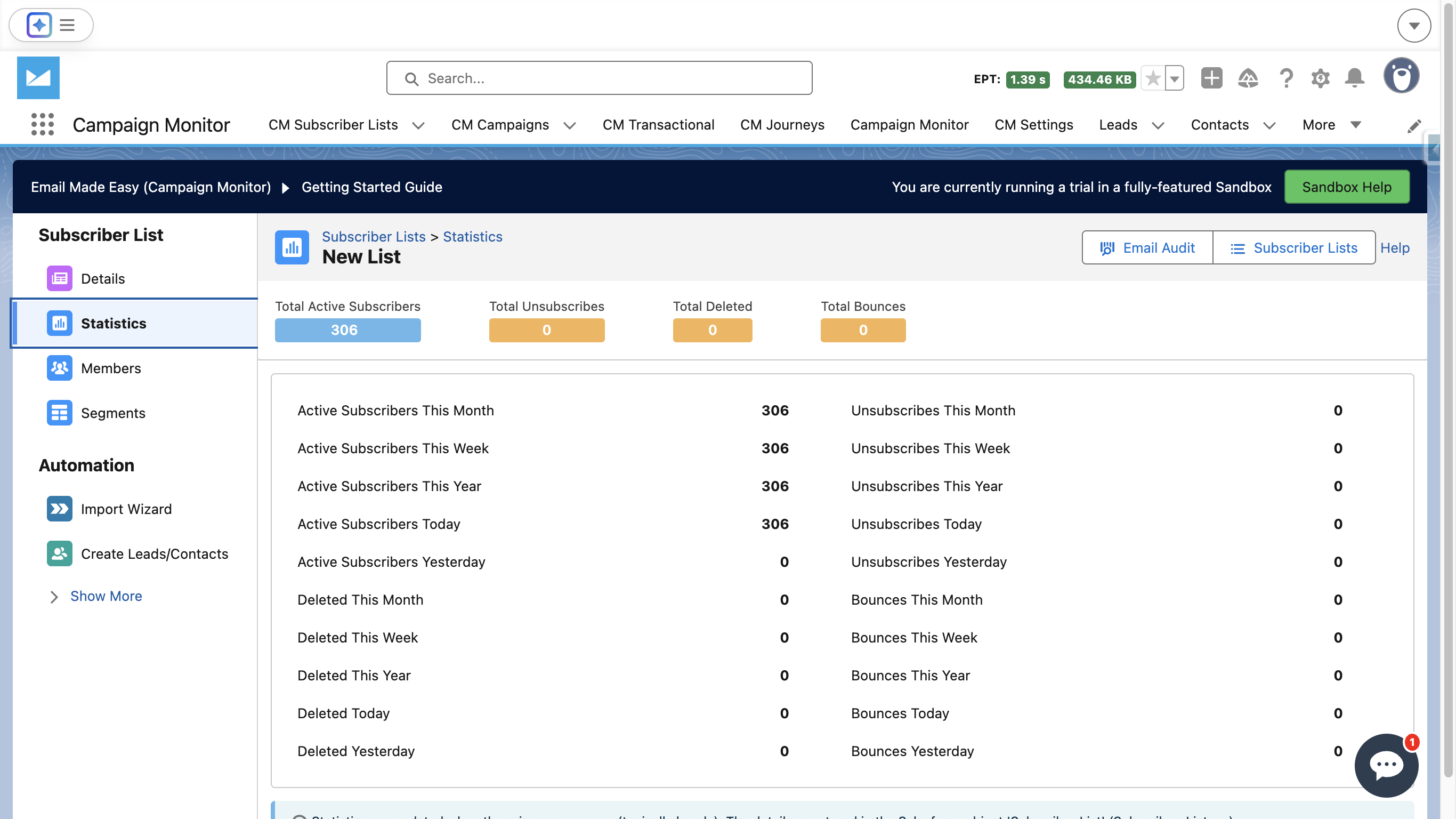The height and width of the screenshot is (819, 1456).
Task: Click the 434.46 KB page size badge
Action: click(x=1099, y=79)
